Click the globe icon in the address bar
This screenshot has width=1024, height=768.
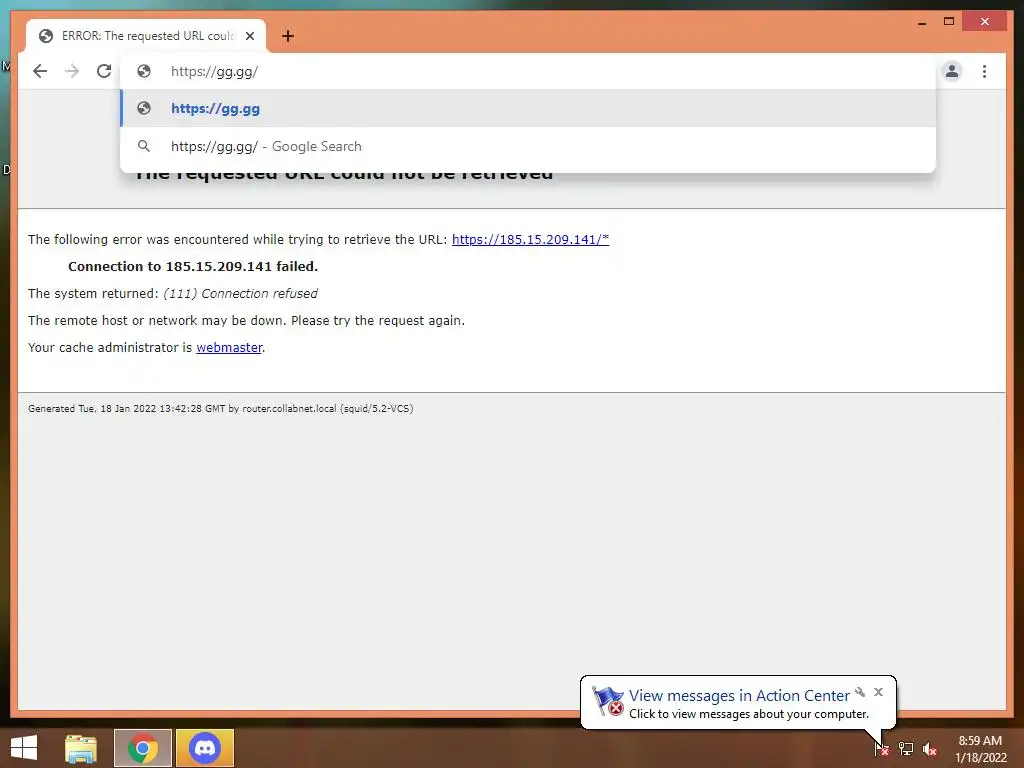pos(144,71)
